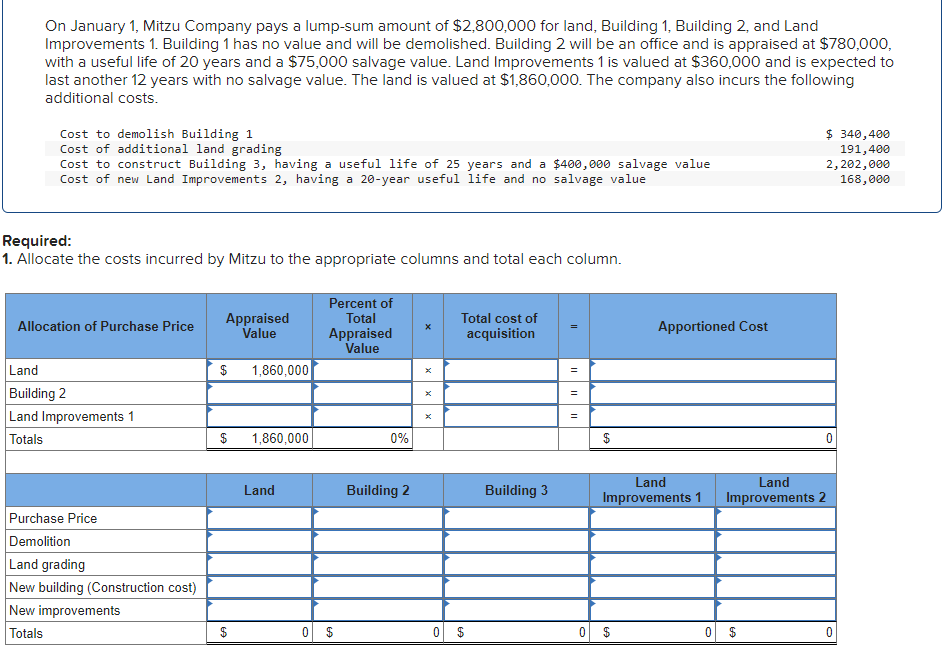Click New improvements cell under Land Improvements 2
The width and height of the screenshot is (947, 663).
(x=775, y=610)
